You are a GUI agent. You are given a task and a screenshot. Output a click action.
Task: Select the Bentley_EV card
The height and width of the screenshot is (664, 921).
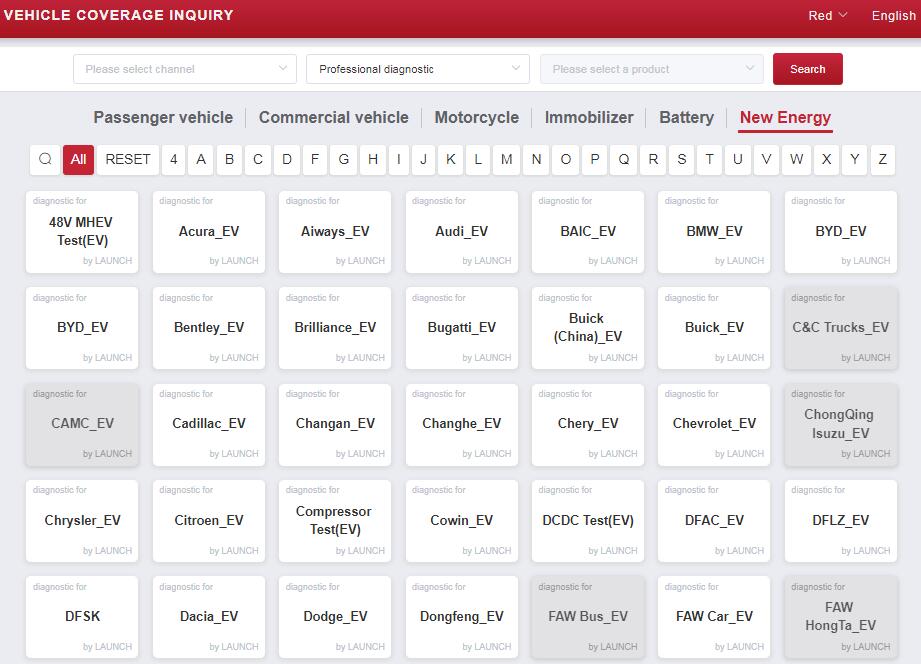coord(209,328)
